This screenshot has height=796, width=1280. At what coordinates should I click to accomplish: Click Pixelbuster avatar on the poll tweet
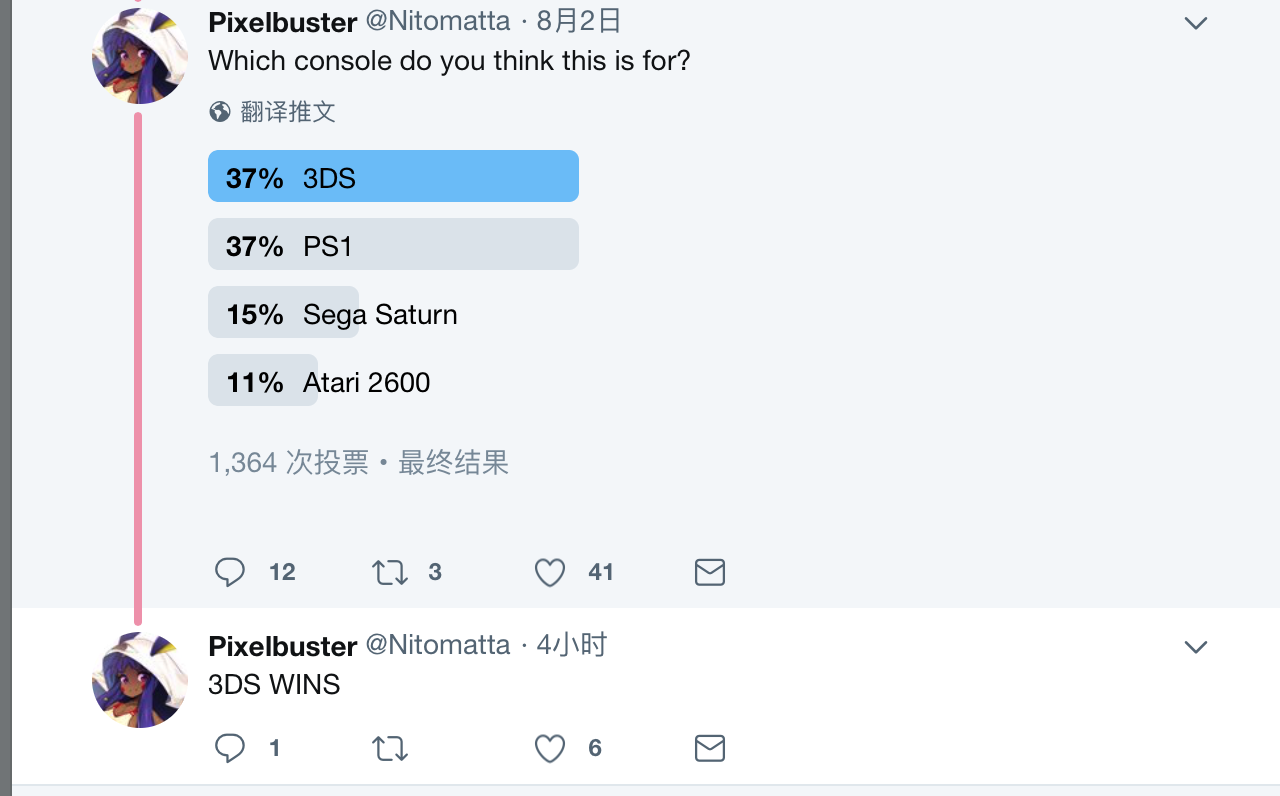(x=139, y=57)
